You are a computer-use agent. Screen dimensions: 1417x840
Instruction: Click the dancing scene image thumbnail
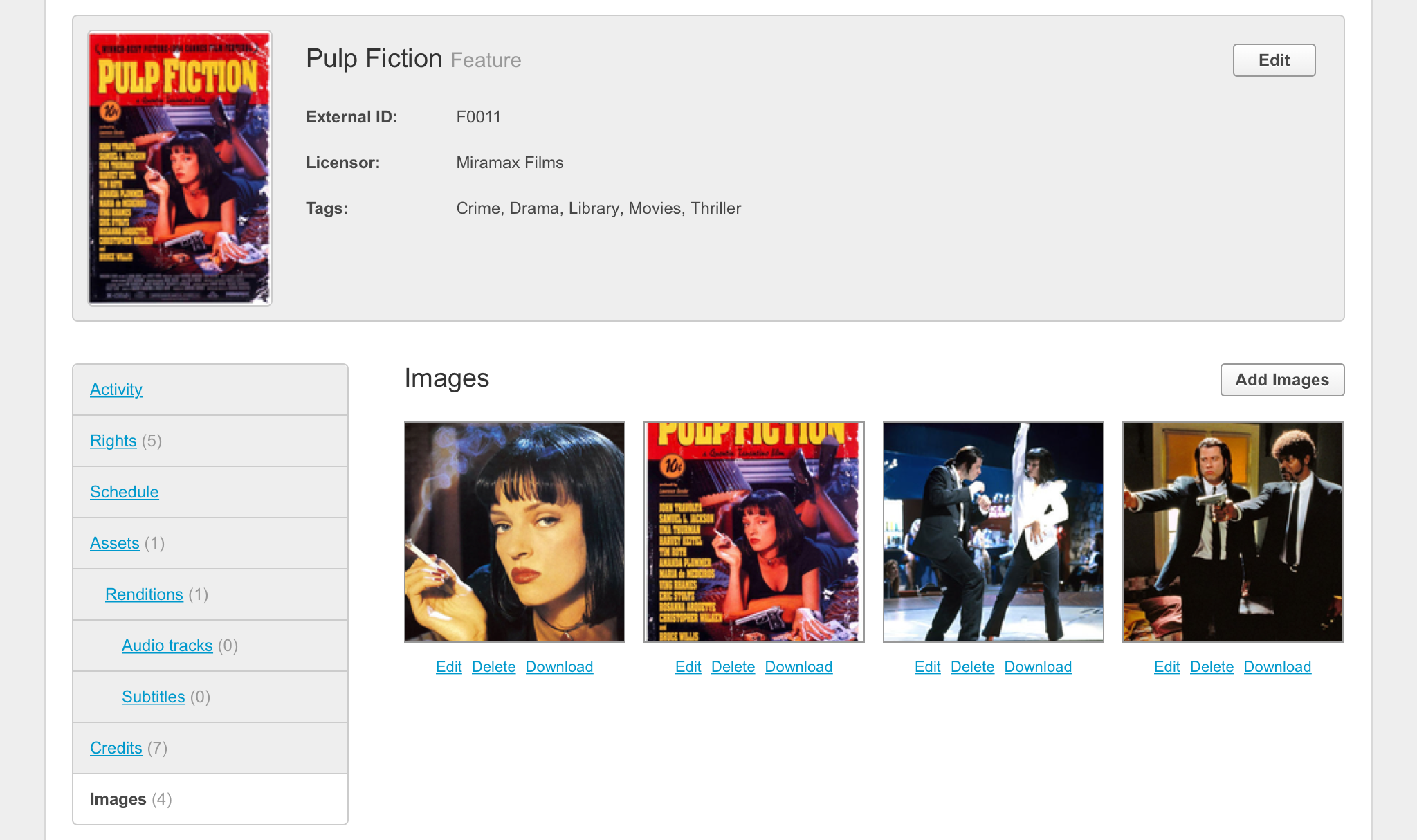pos(994,532)
